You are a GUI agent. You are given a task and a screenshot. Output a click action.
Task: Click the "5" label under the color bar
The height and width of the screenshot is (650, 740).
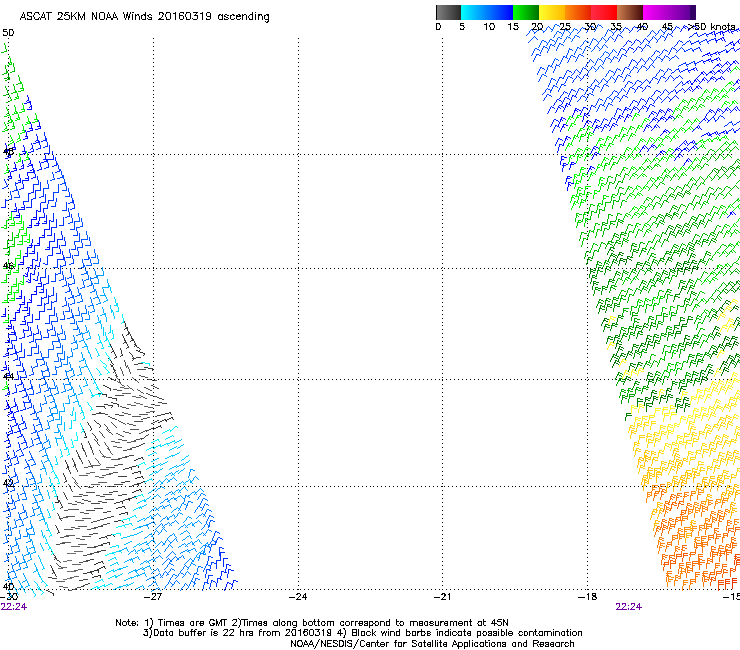462,27
